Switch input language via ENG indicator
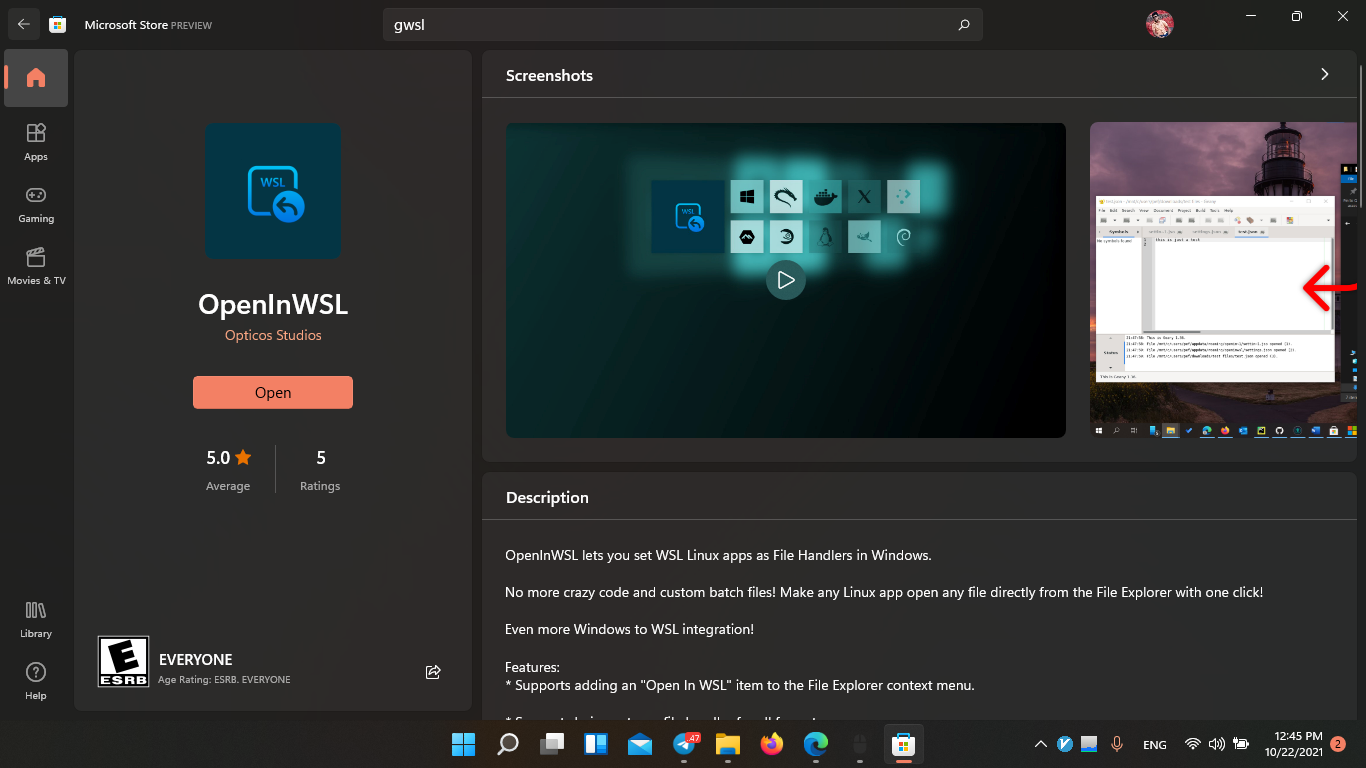This screenshot has height=768, width=1366. click(x=1155, y=745)
